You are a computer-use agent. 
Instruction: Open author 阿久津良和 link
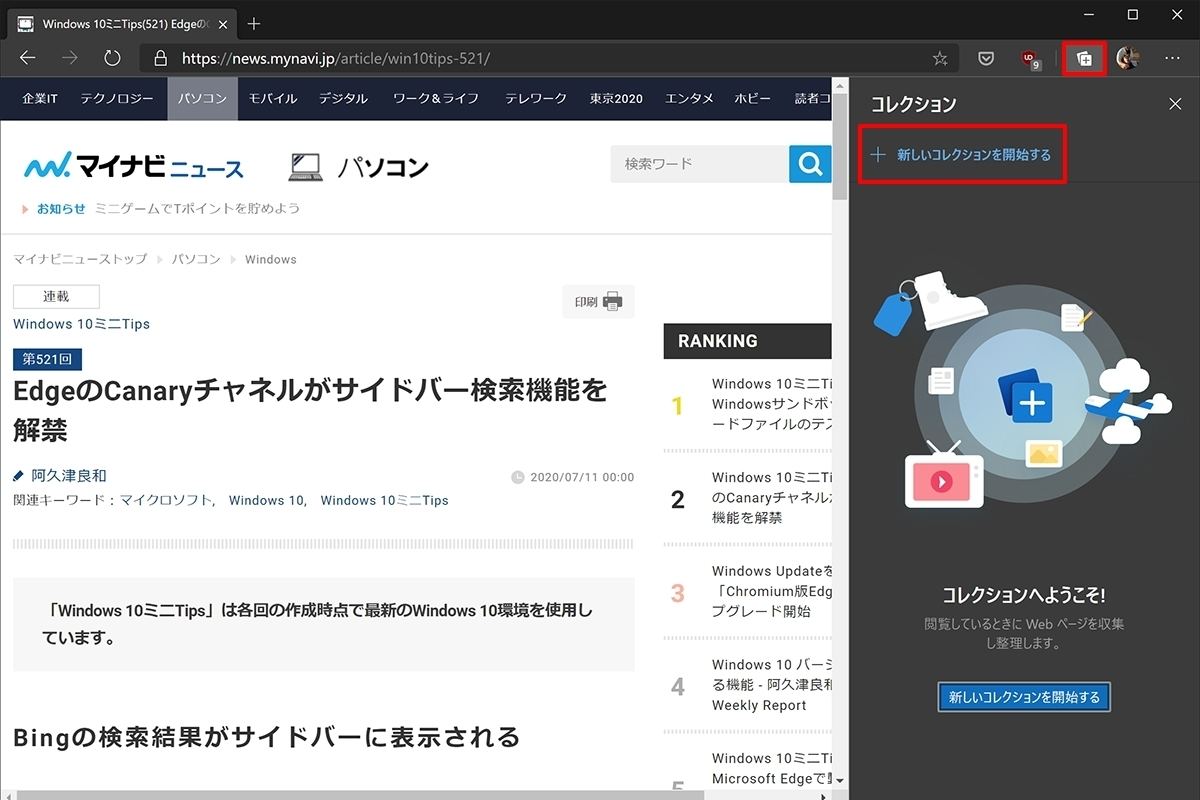[68, 476]
